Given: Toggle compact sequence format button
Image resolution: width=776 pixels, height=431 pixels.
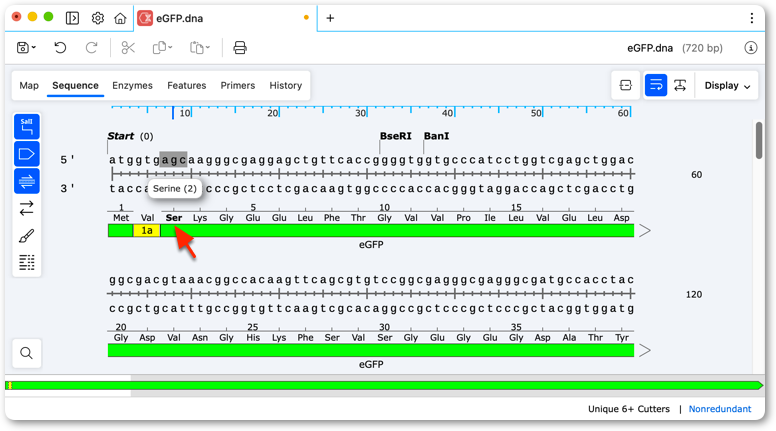Looking at the screenshot, I should [x=626, y=86].
